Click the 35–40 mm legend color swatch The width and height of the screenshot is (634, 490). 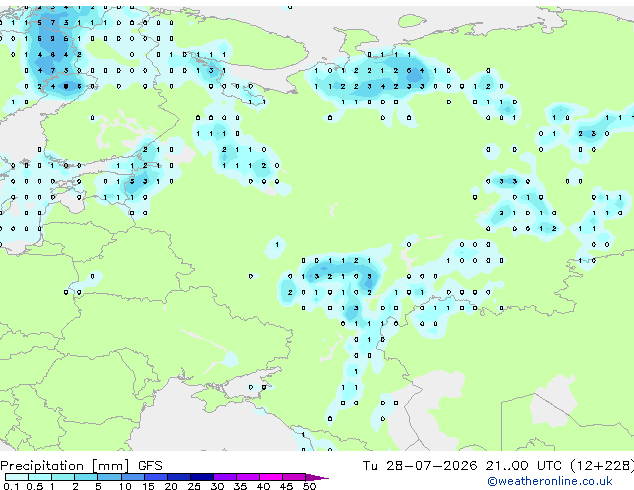248,477
